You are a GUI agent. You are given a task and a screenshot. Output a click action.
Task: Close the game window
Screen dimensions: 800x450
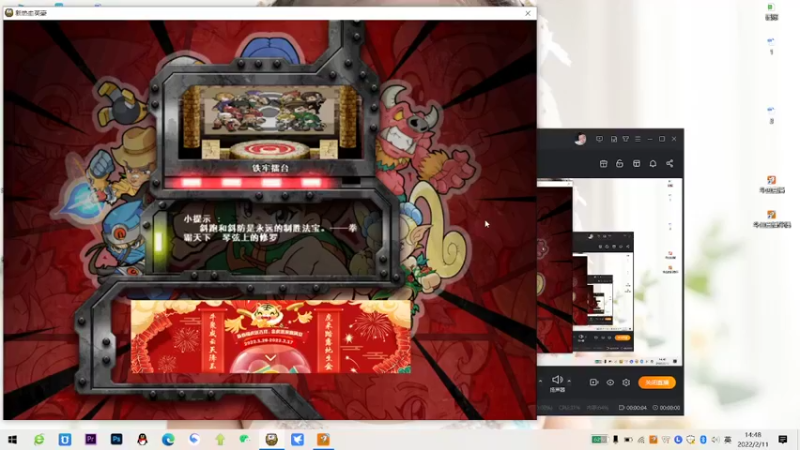click(528, 13)
